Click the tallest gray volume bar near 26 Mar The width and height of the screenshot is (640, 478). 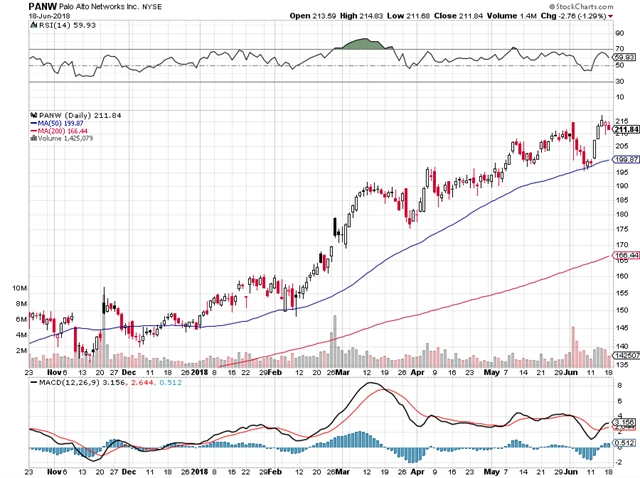(x=335, y=341)
